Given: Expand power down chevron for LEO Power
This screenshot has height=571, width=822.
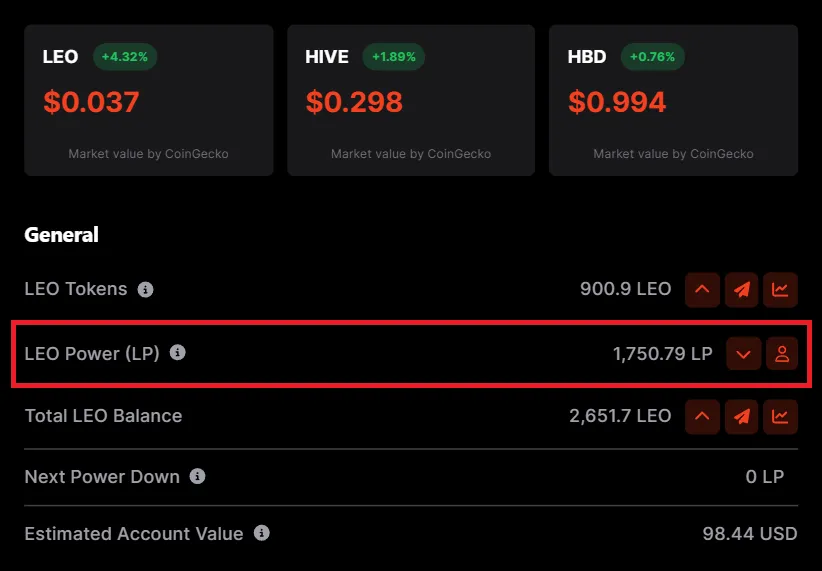Looking at the screenshot, I should tap(743, 354).
